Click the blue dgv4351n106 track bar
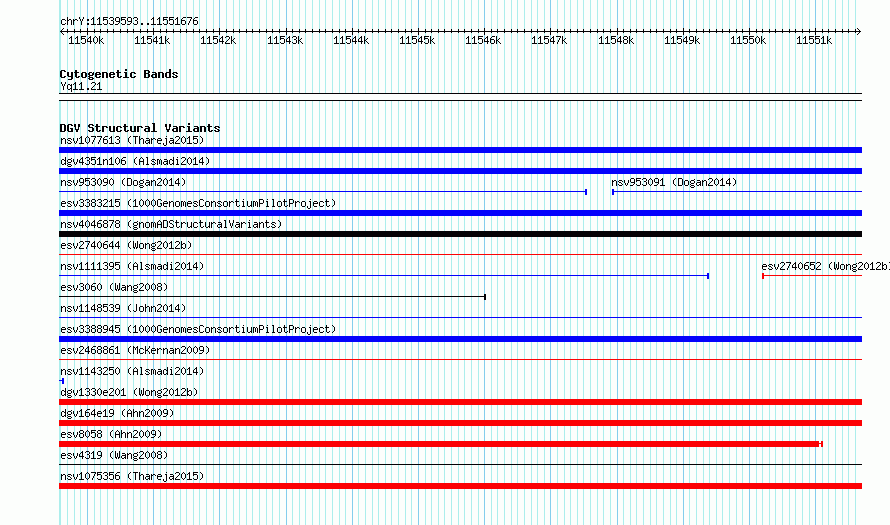This screenshot has height=525, width=890. pos(460,171)
